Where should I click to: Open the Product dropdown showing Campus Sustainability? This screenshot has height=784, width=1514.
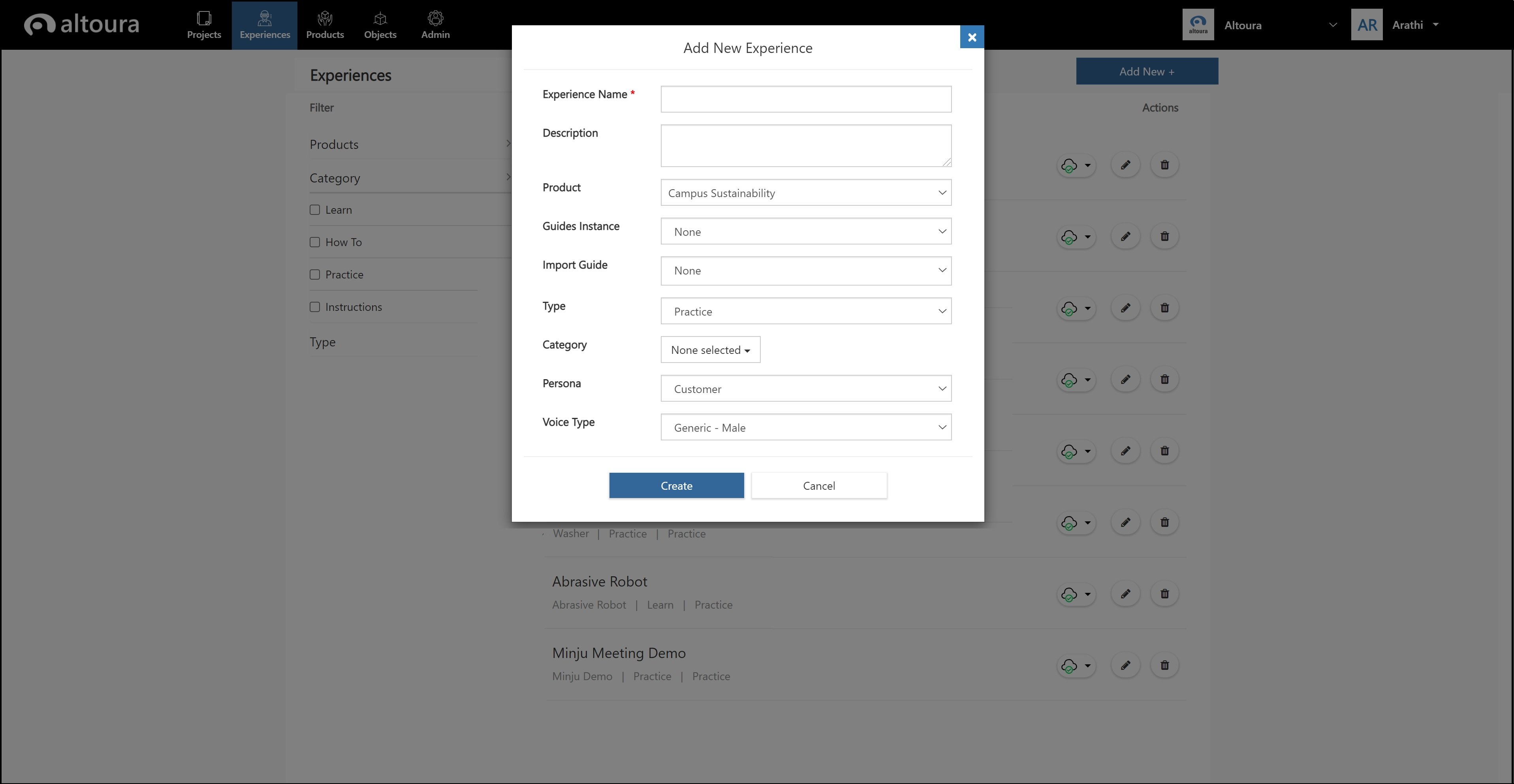coord(806,193)
